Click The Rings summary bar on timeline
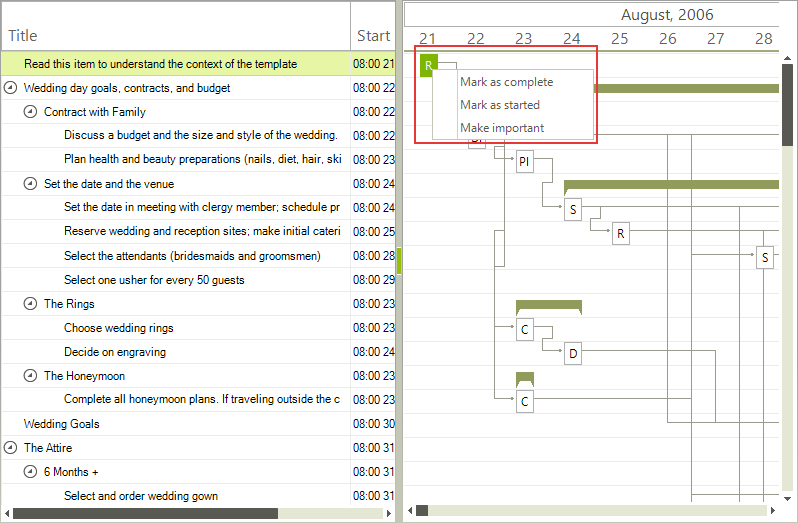Viewport: 798px width, 523px height. pos(549,306)
